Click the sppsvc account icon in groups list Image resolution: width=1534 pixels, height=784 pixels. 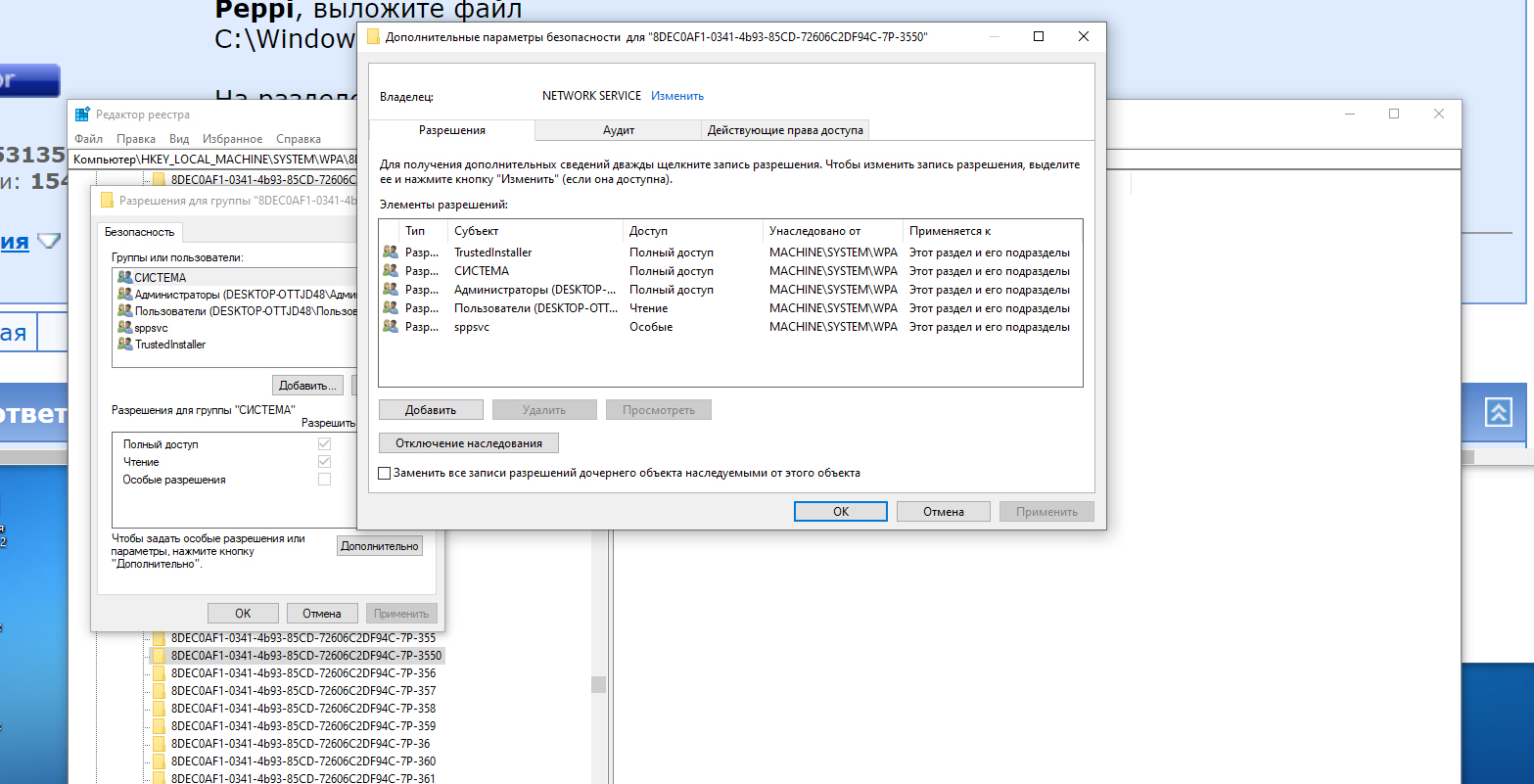pyautogui.click(x=124, y=328)
